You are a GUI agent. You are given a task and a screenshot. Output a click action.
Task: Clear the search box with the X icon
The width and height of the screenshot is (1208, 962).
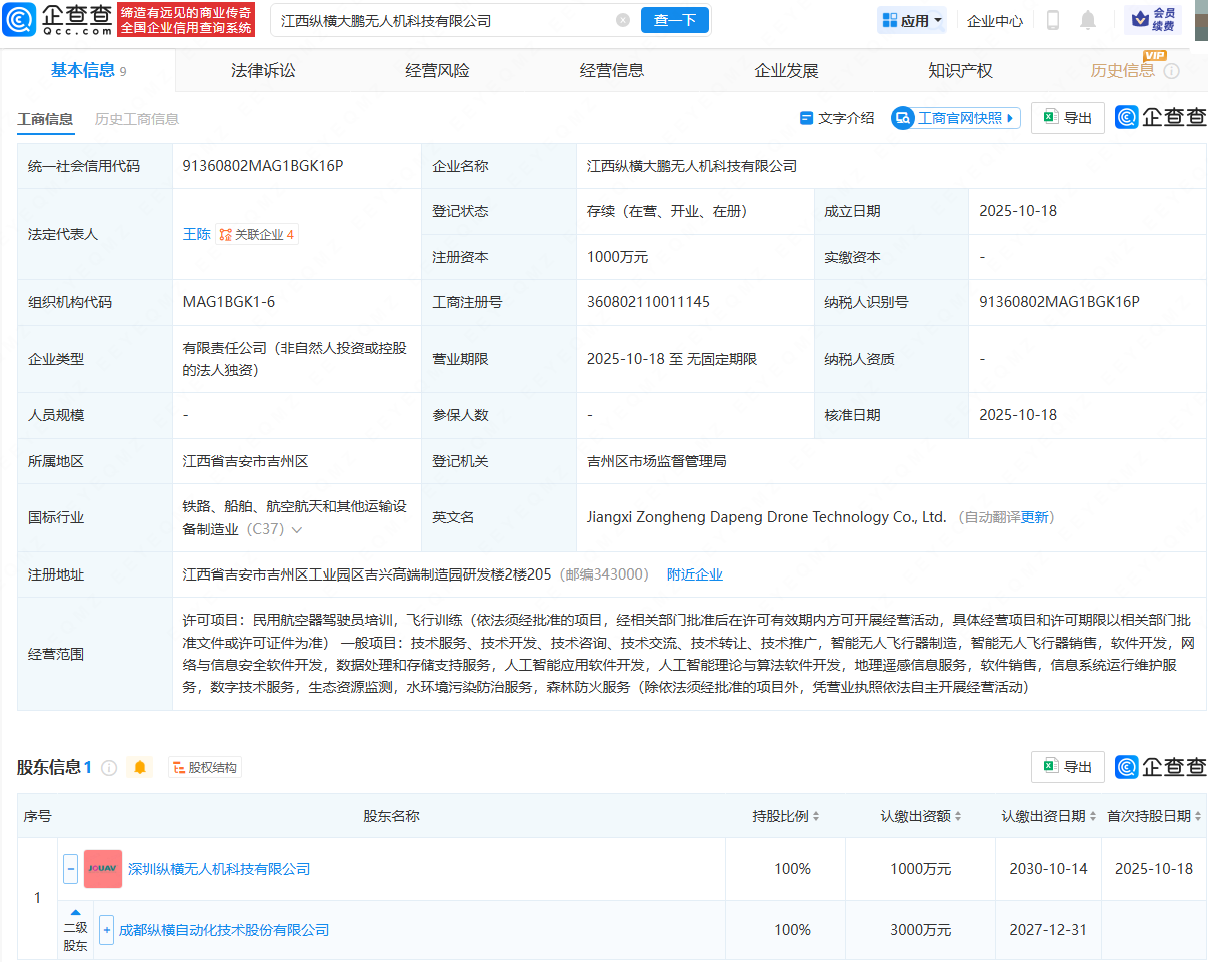[623, 20]
